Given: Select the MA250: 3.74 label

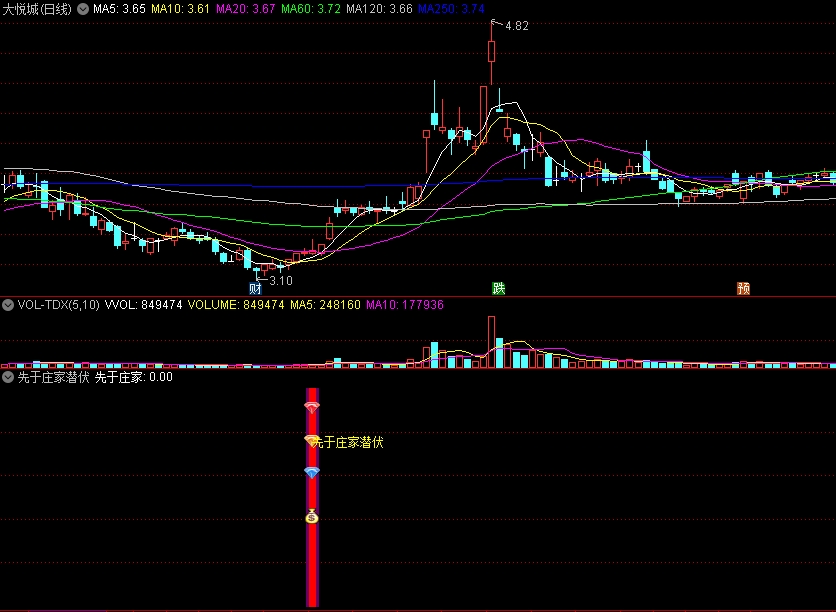Looking at the screenshot, I should 451,9.
